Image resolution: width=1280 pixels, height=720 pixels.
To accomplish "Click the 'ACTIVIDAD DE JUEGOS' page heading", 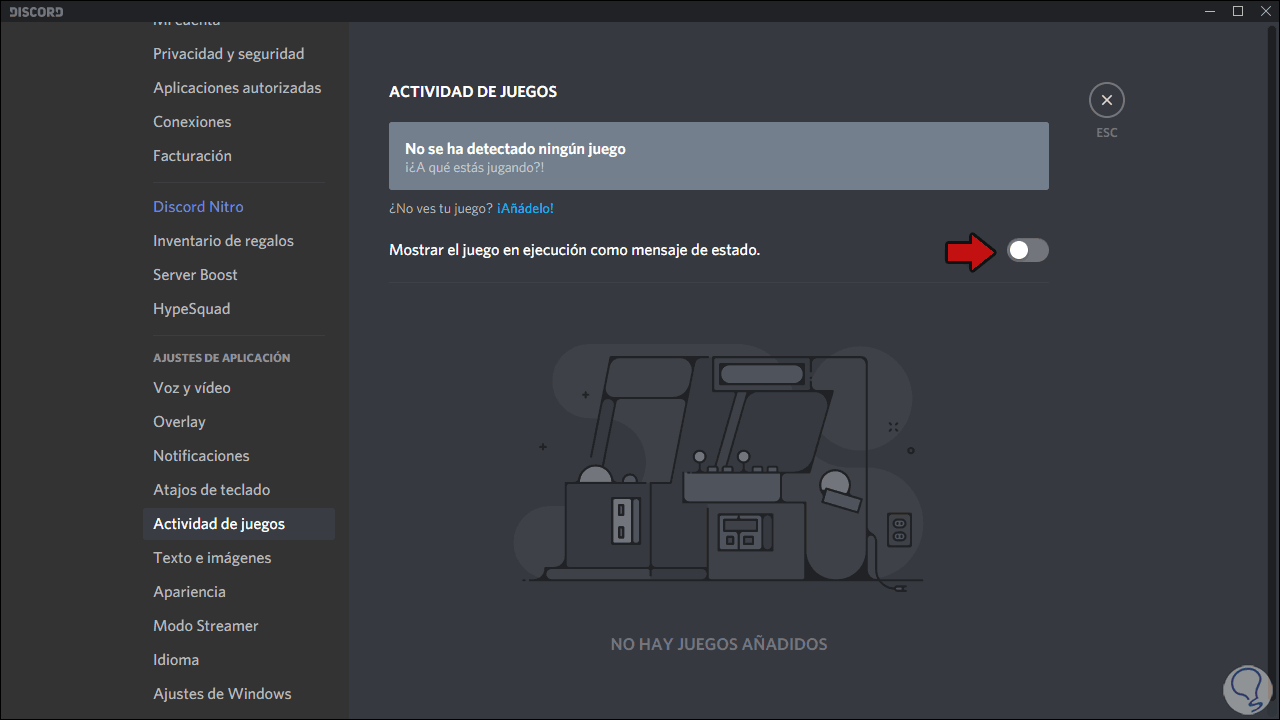I will [x=473, y=92].
